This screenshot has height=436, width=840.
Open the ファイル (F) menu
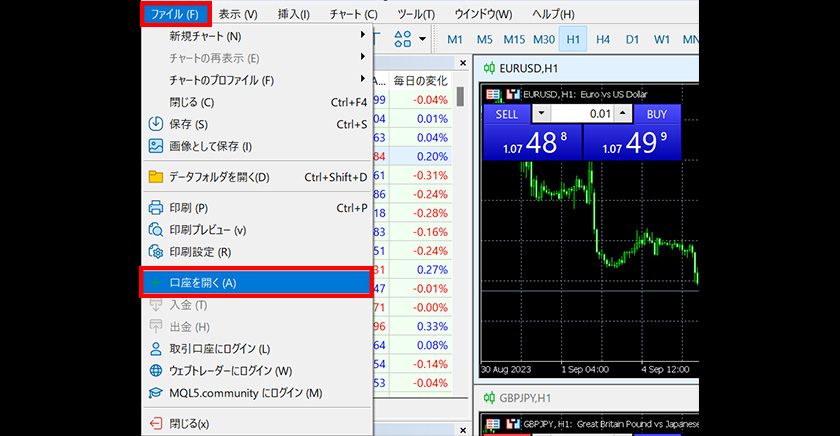[x=175, y=14]
